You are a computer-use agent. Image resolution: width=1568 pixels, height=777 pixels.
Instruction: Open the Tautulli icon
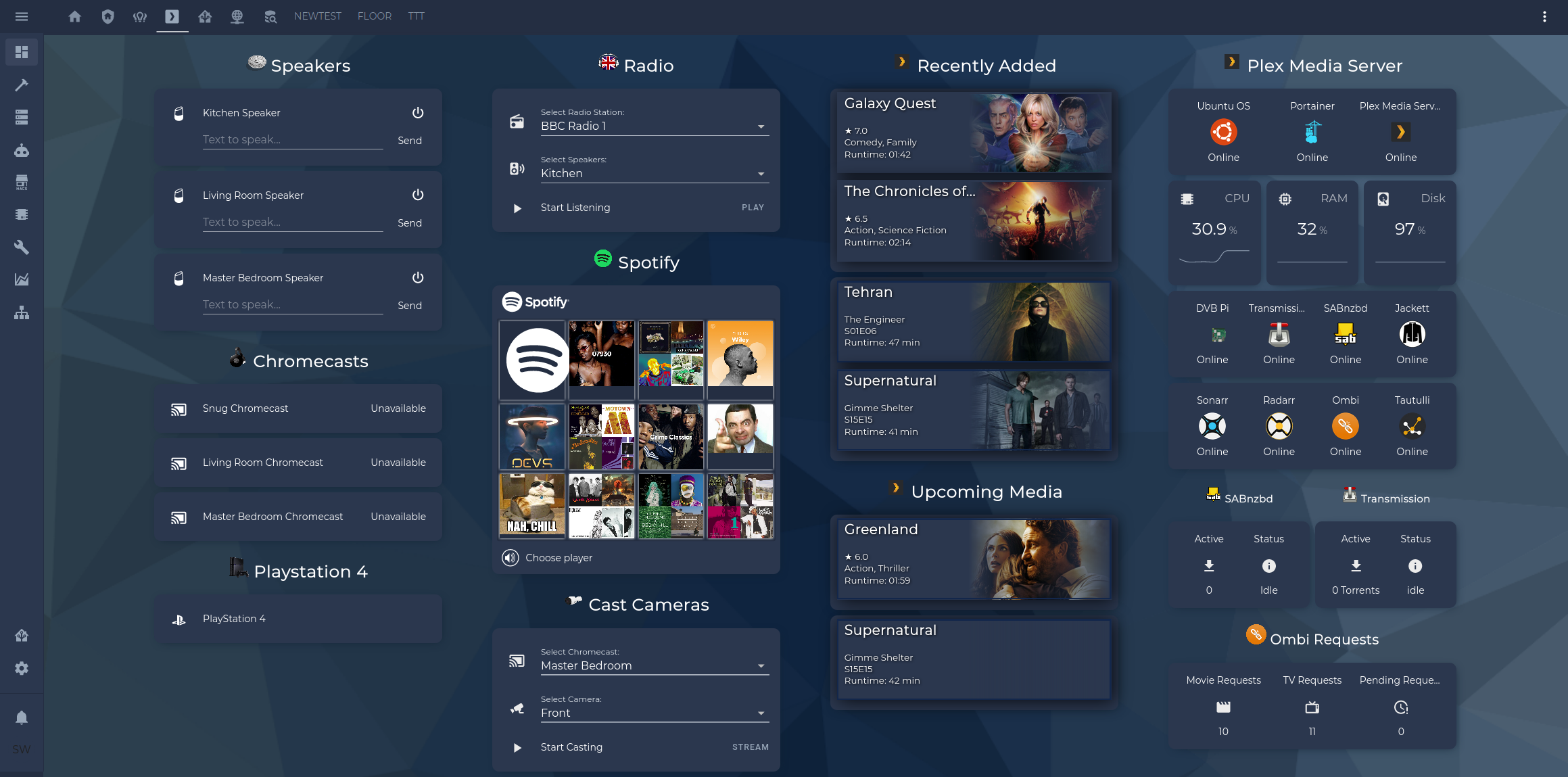pyautogui.click(x=1412, y=426)
